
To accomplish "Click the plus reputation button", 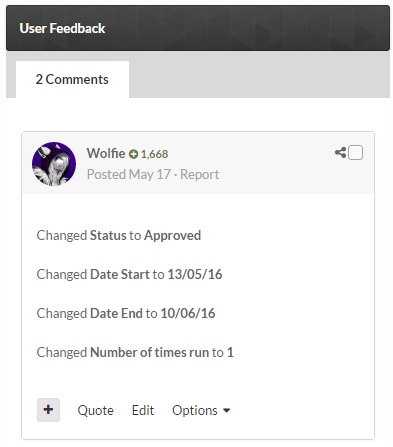I will coord(48,410).
